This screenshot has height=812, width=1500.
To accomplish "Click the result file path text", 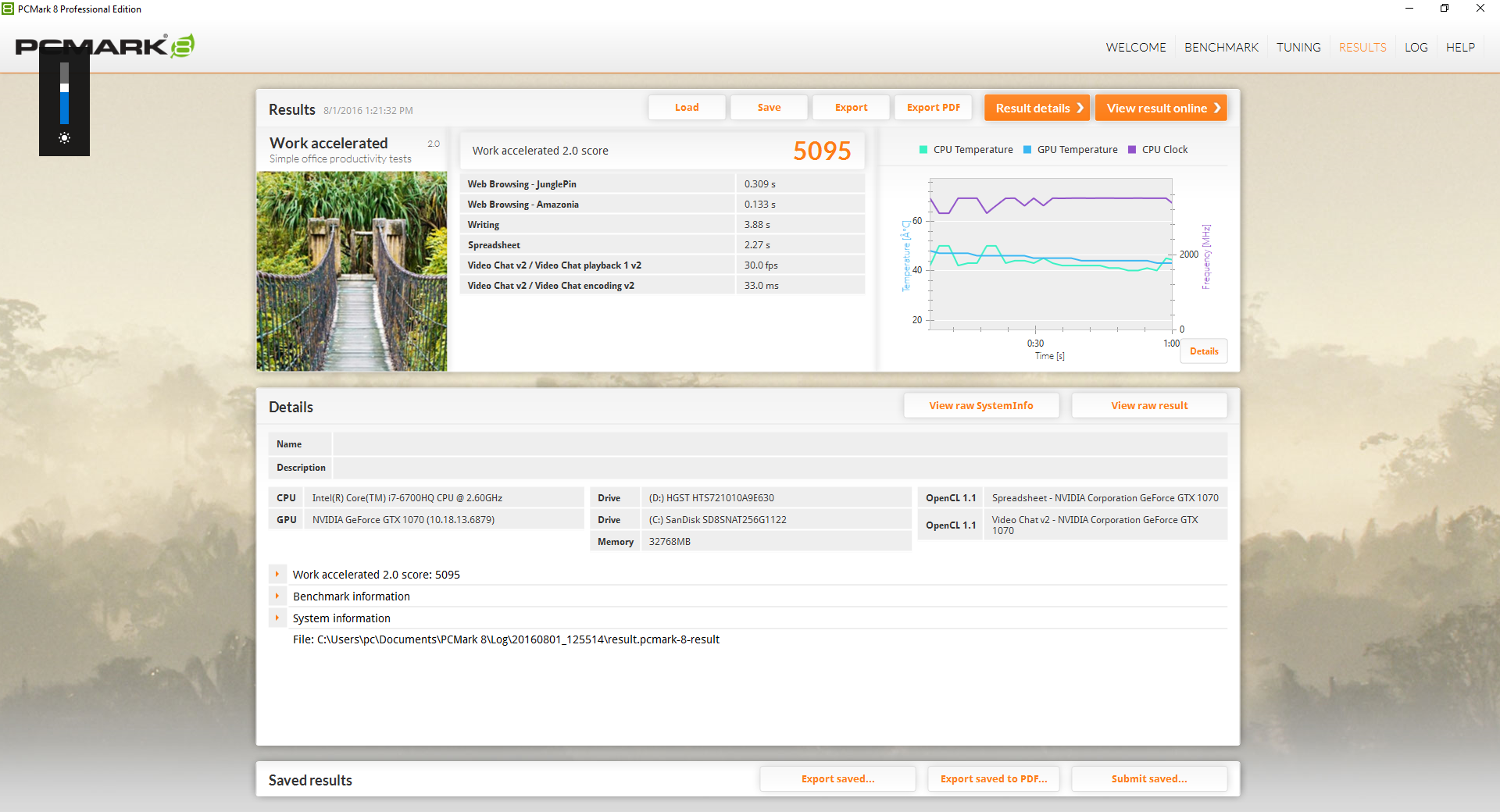I will [x=506, y=639].
